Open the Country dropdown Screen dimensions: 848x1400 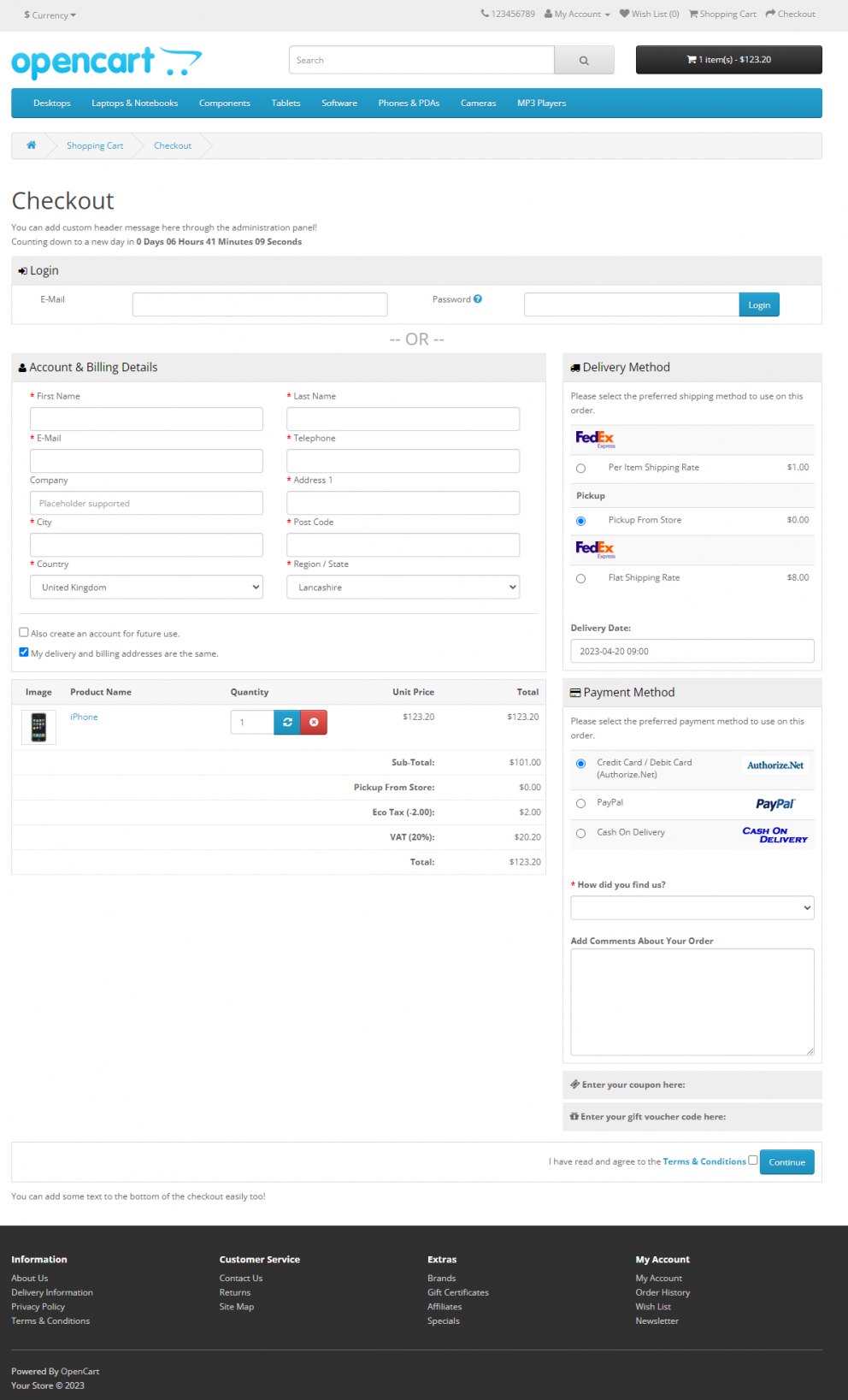point(146,588)
